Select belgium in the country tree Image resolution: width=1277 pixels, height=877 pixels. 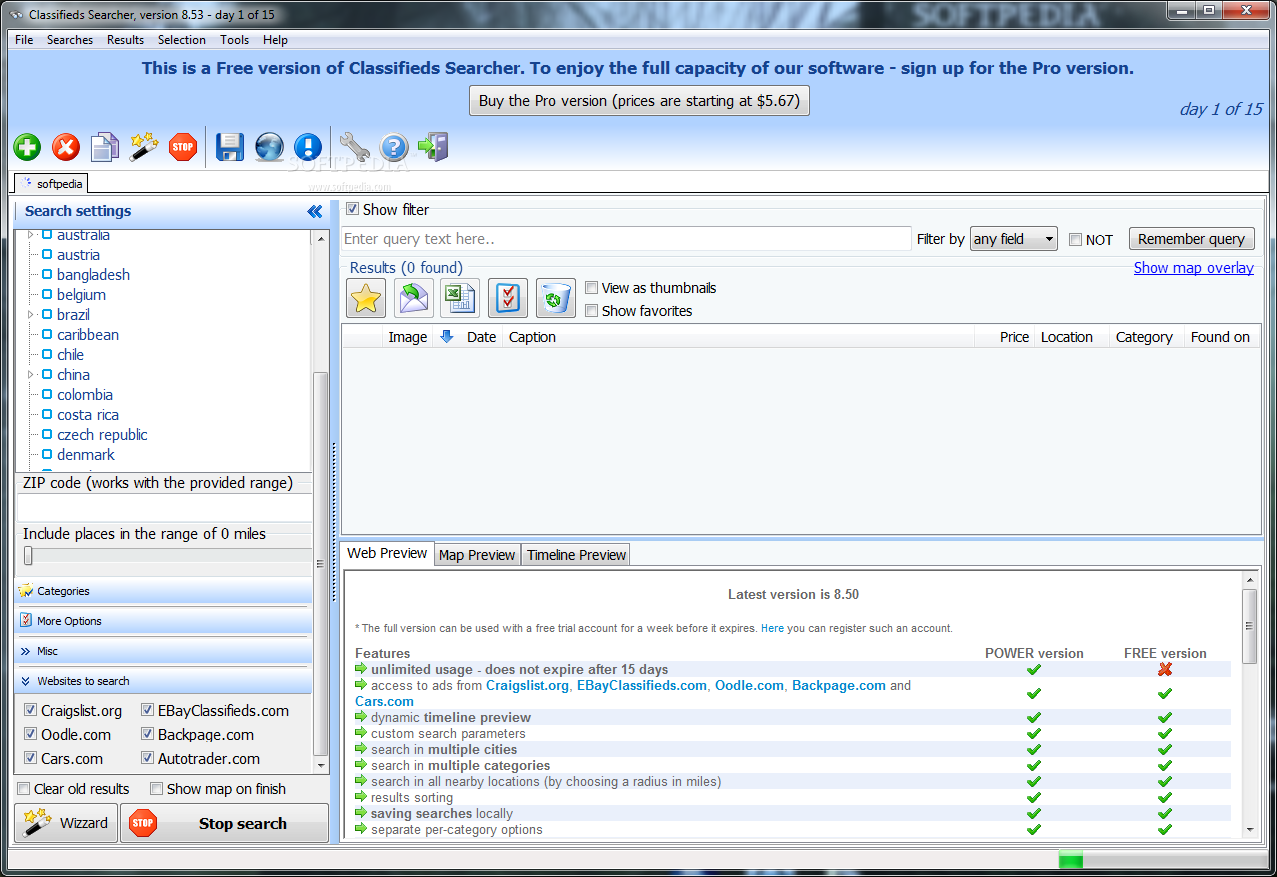tap(81, 295)
